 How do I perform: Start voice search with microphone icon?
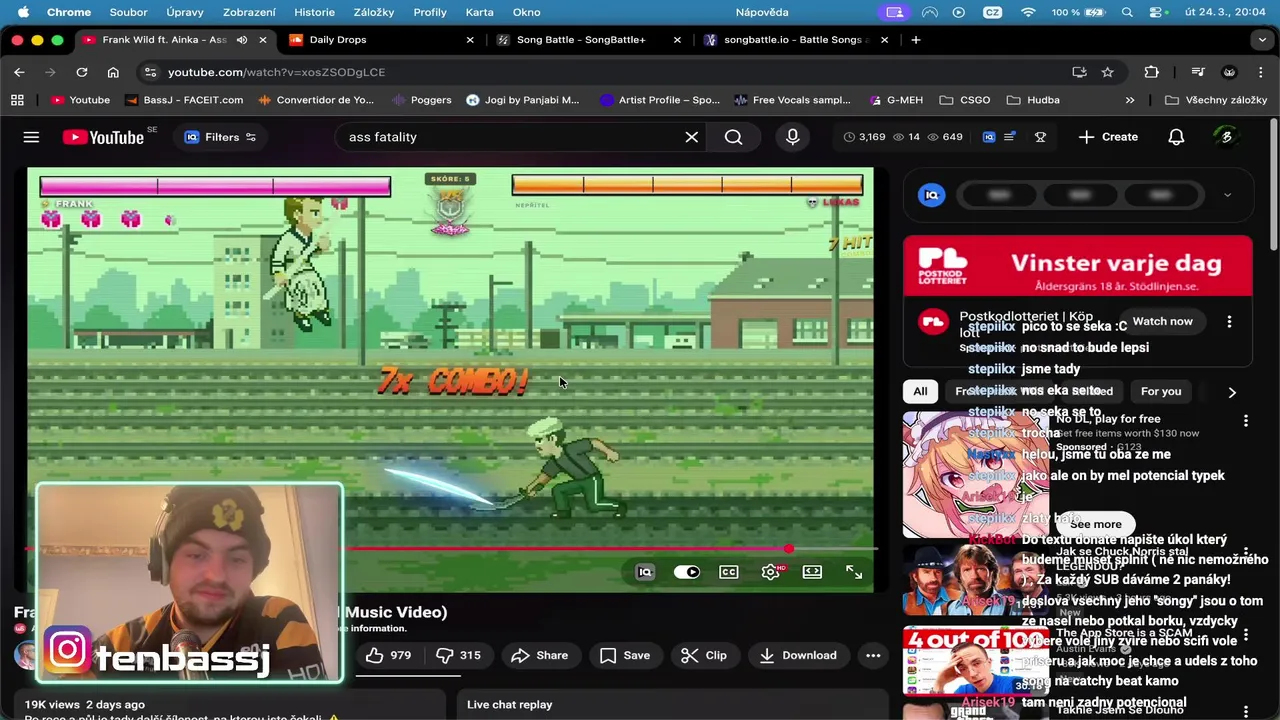[x=792, y=137]
